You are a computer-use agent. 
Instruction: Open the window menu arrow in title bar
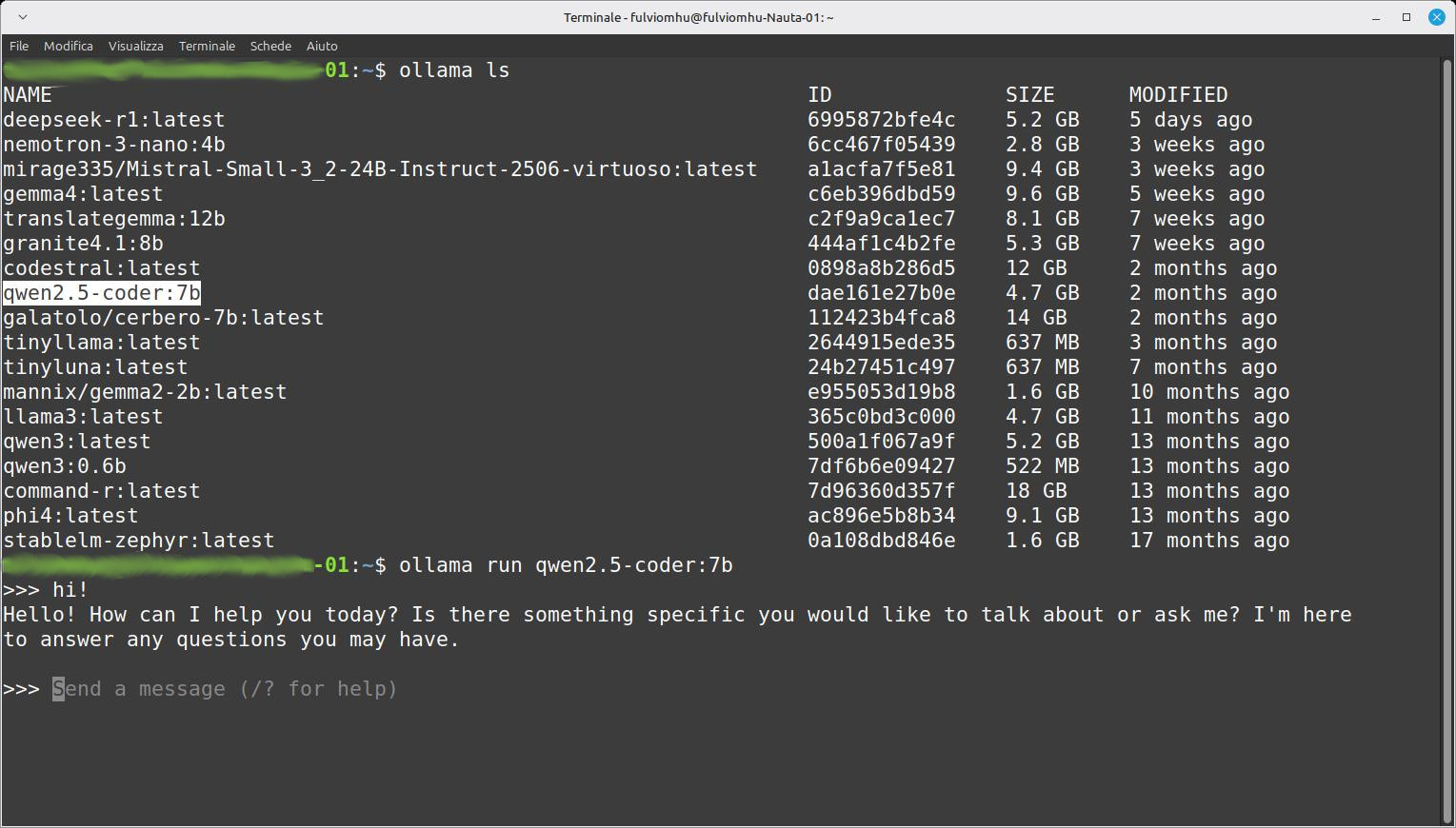[x=23, y=17]
